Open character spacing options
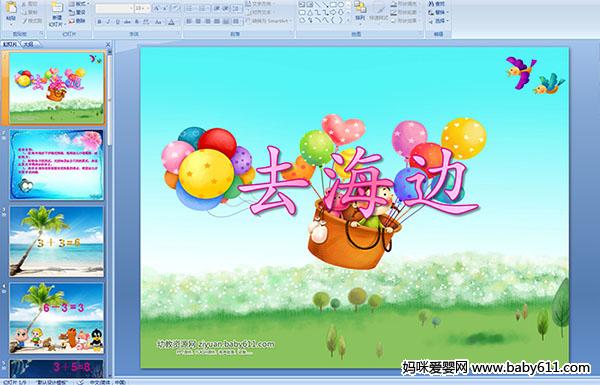 (x=146, y=22)
